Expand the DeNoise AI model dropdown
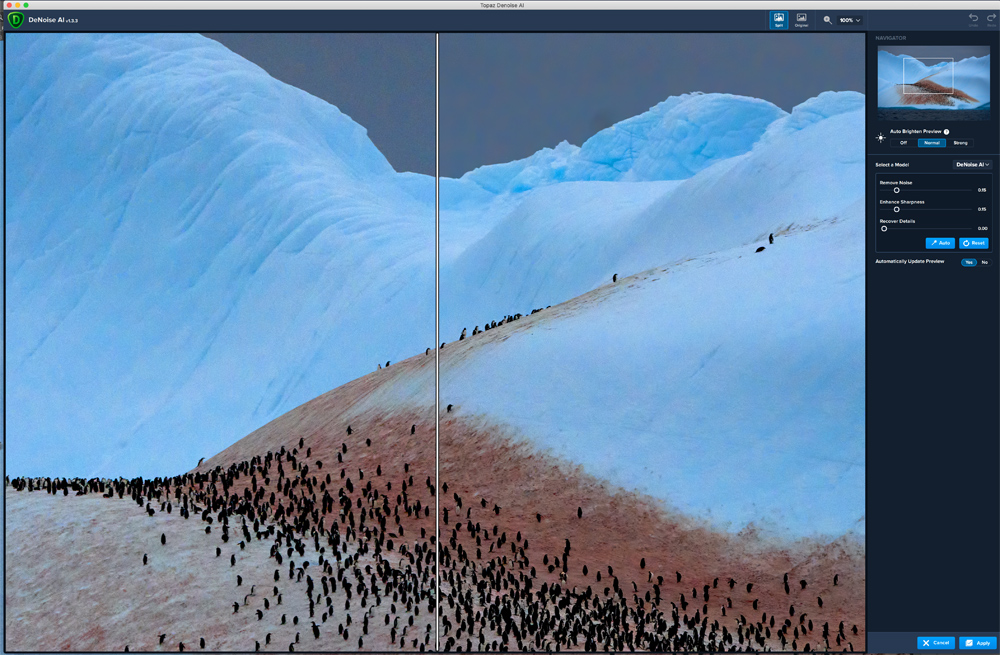 pyautogui.click(x=972, y=164)
